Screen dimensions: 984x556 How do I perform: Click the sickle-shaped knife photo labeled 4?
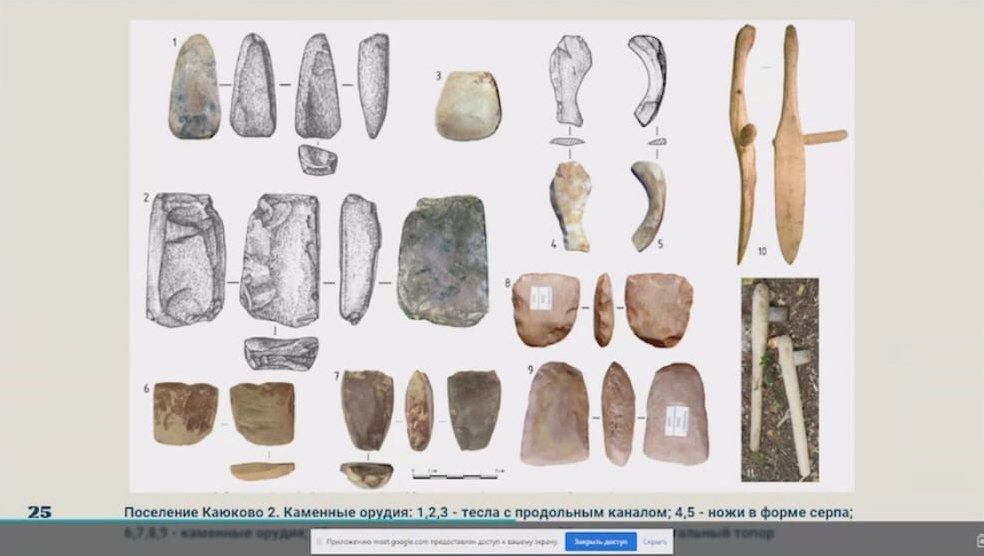tap(570, 206)
